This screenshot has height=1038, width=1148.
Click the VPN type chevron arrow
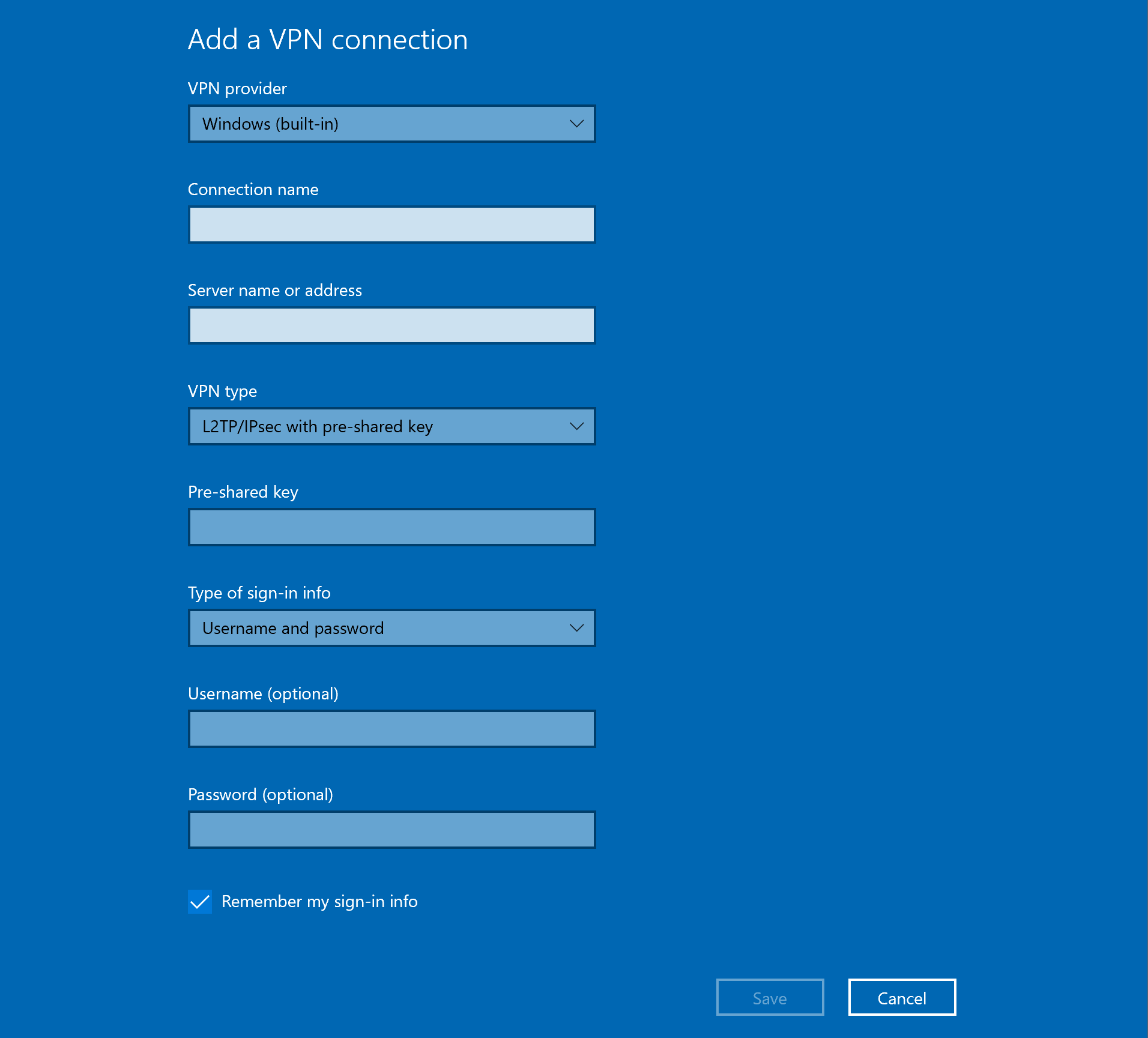576,427
